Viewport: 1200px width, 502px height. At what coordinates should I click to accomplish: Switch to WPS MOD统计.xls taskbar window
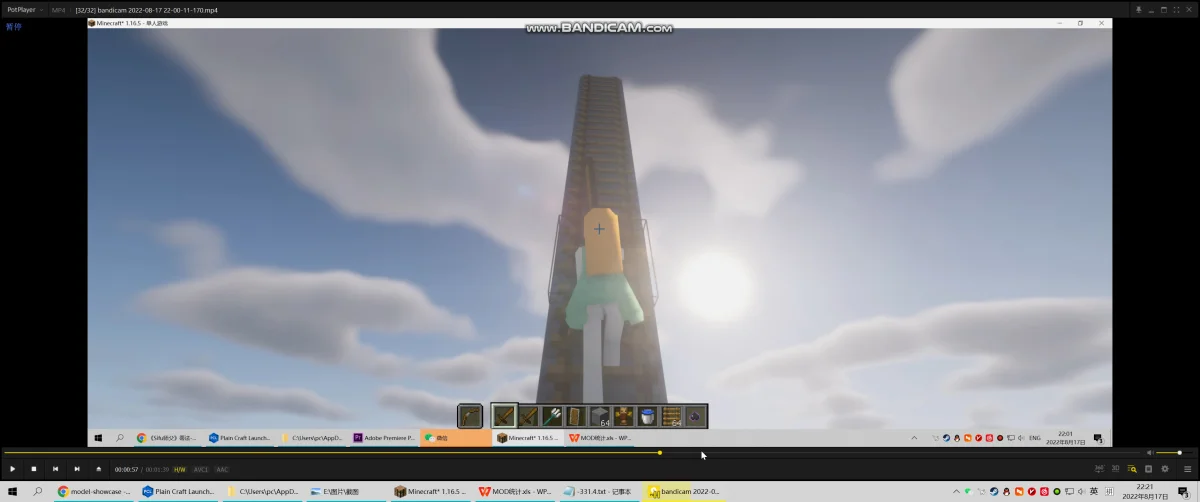[x=515, y=491]
